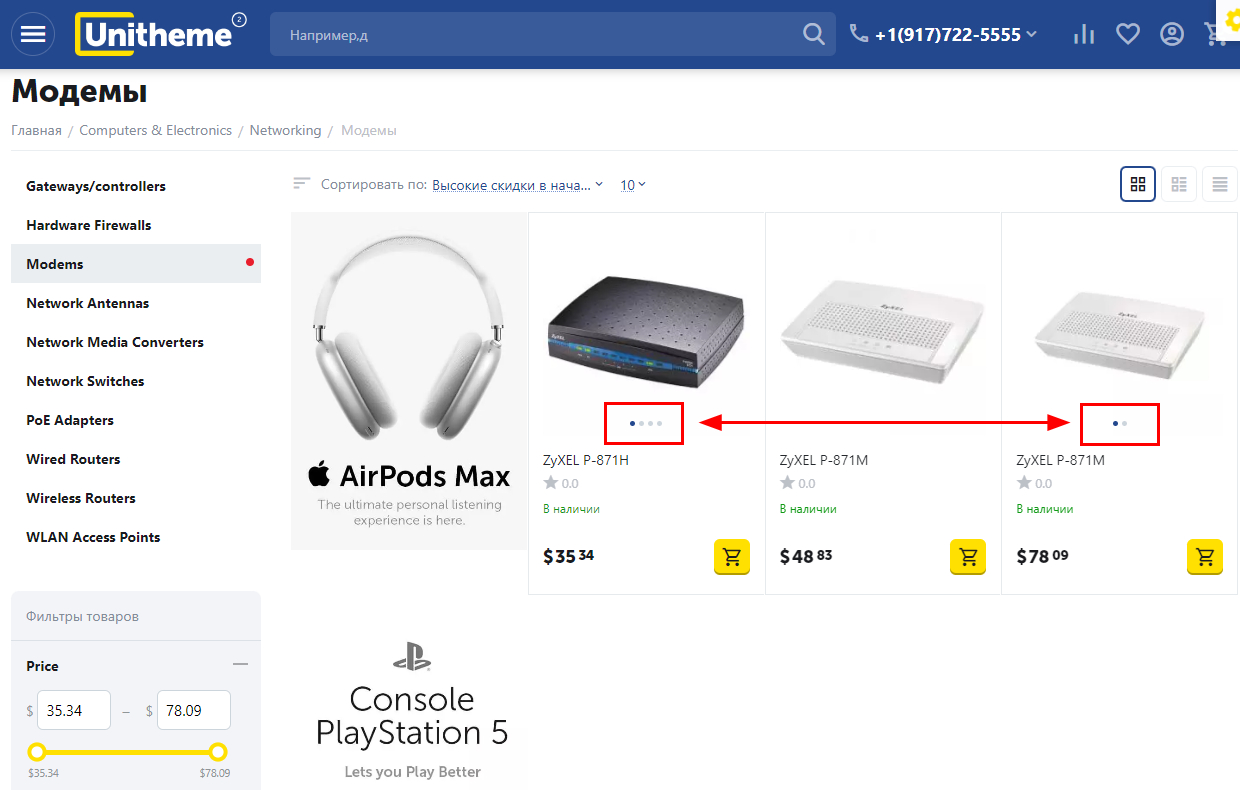Open the wishlist heart icon

coord(1128,34)
